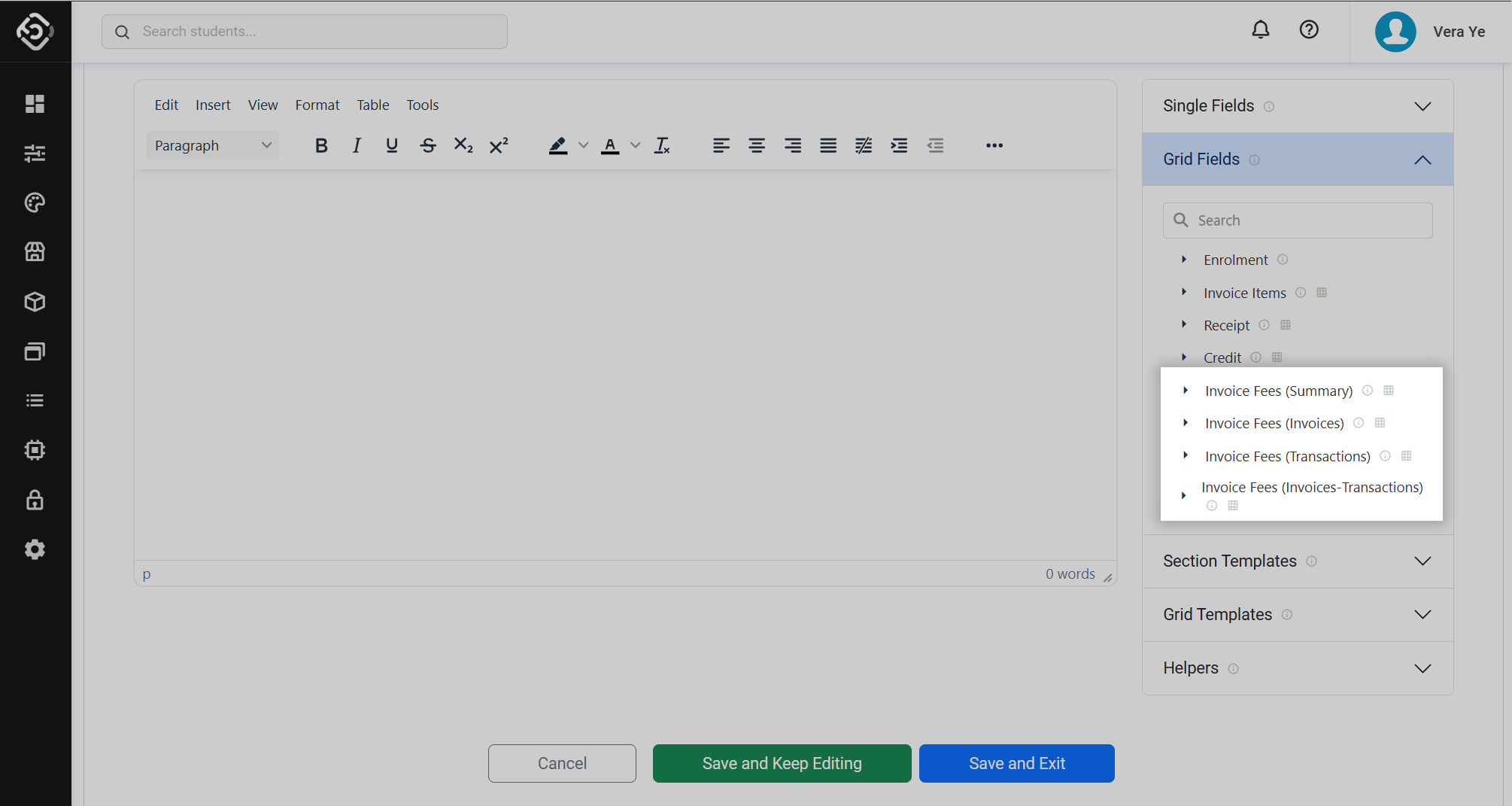Open the Table menu

[x=372, y=105]
